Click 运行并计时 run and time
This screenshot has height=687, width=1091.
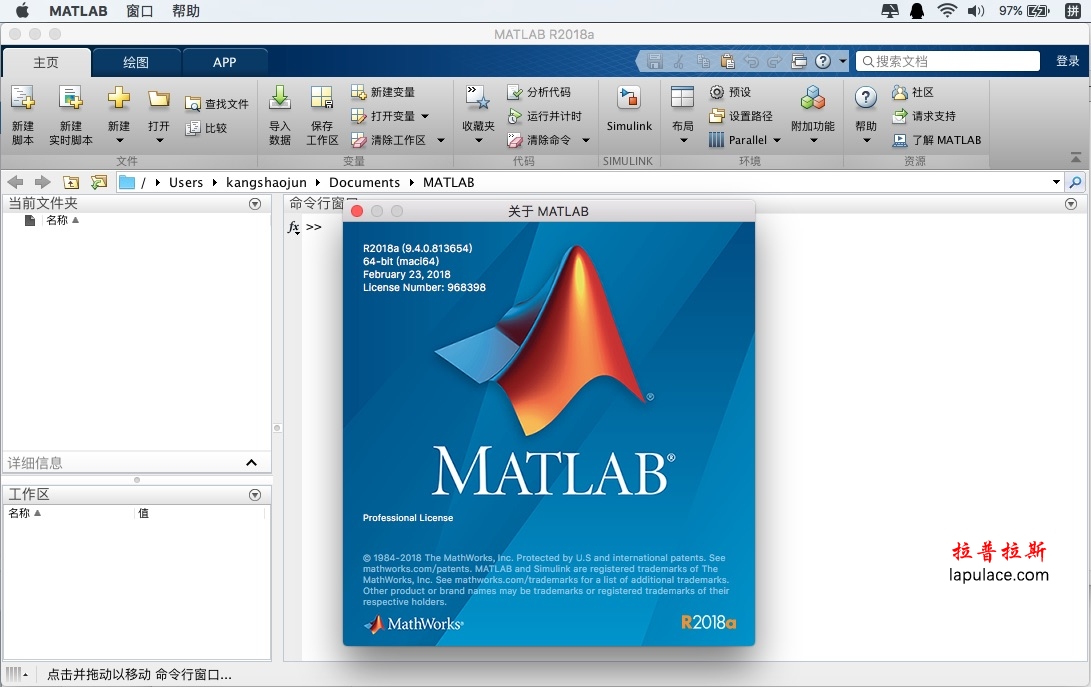[545, 116]
